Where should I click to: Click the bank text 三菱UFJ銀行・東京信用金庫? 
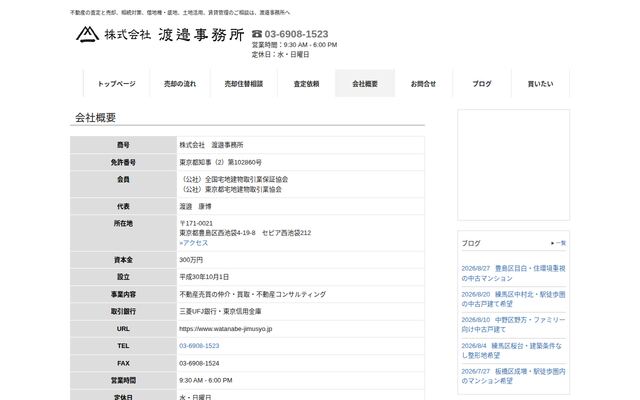[220, 311]
